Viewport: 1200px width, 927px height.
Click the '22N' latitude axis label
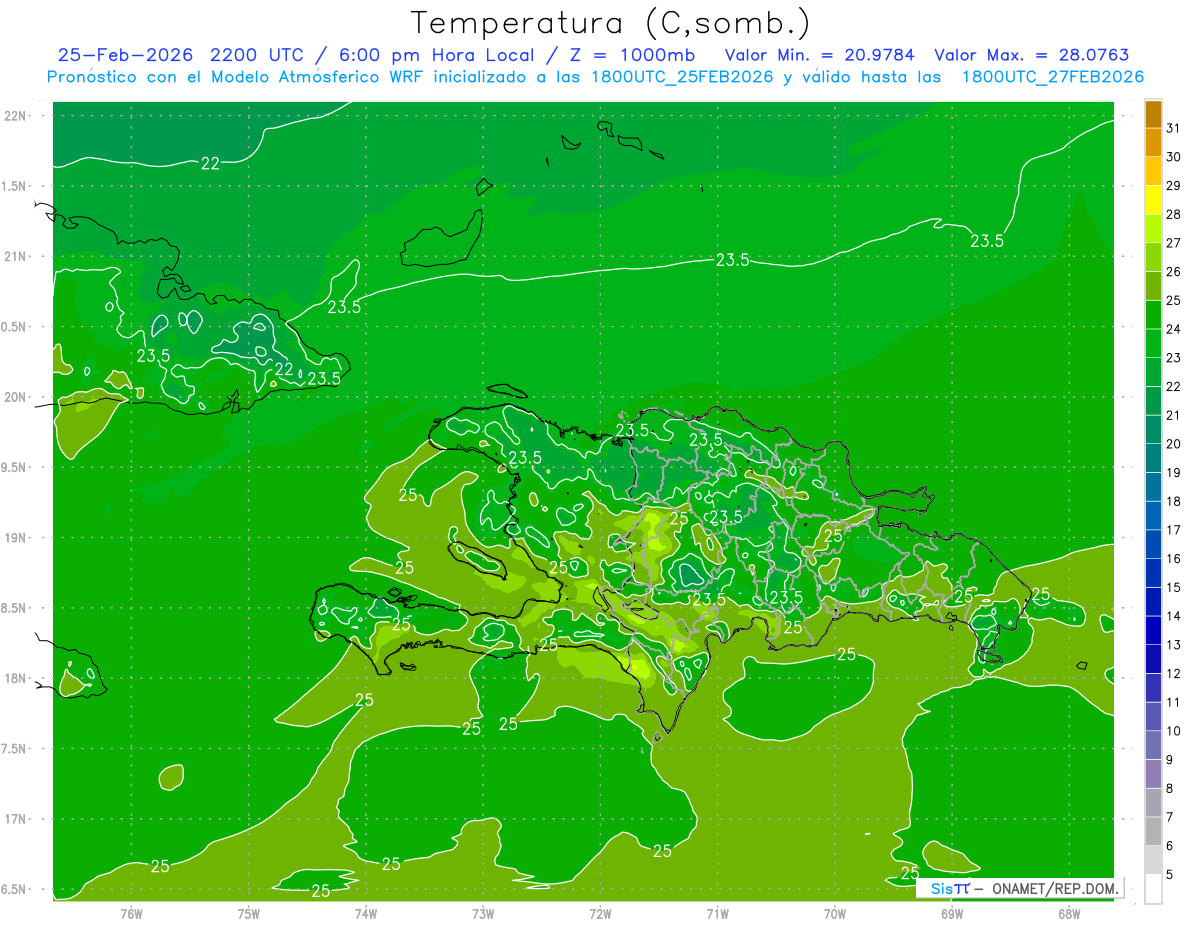(15, 115)
